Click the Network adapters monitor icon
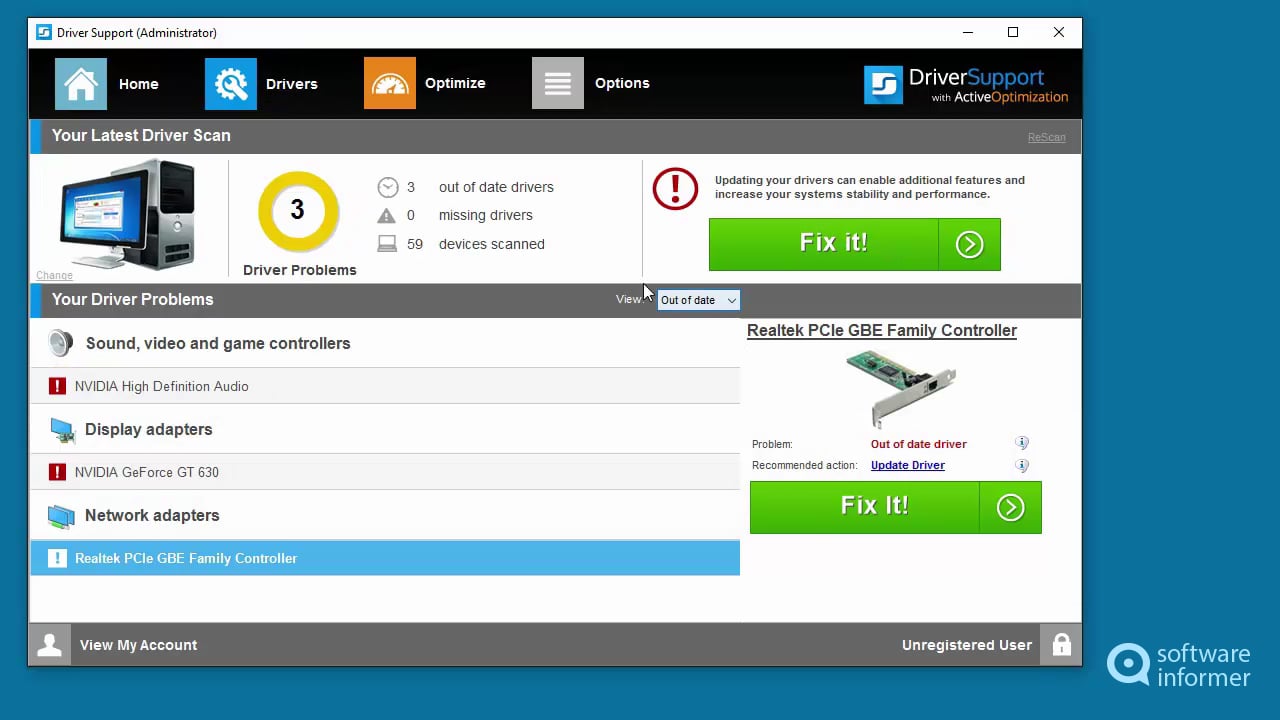Viewport: 1280px width, 720px height. 61,516
